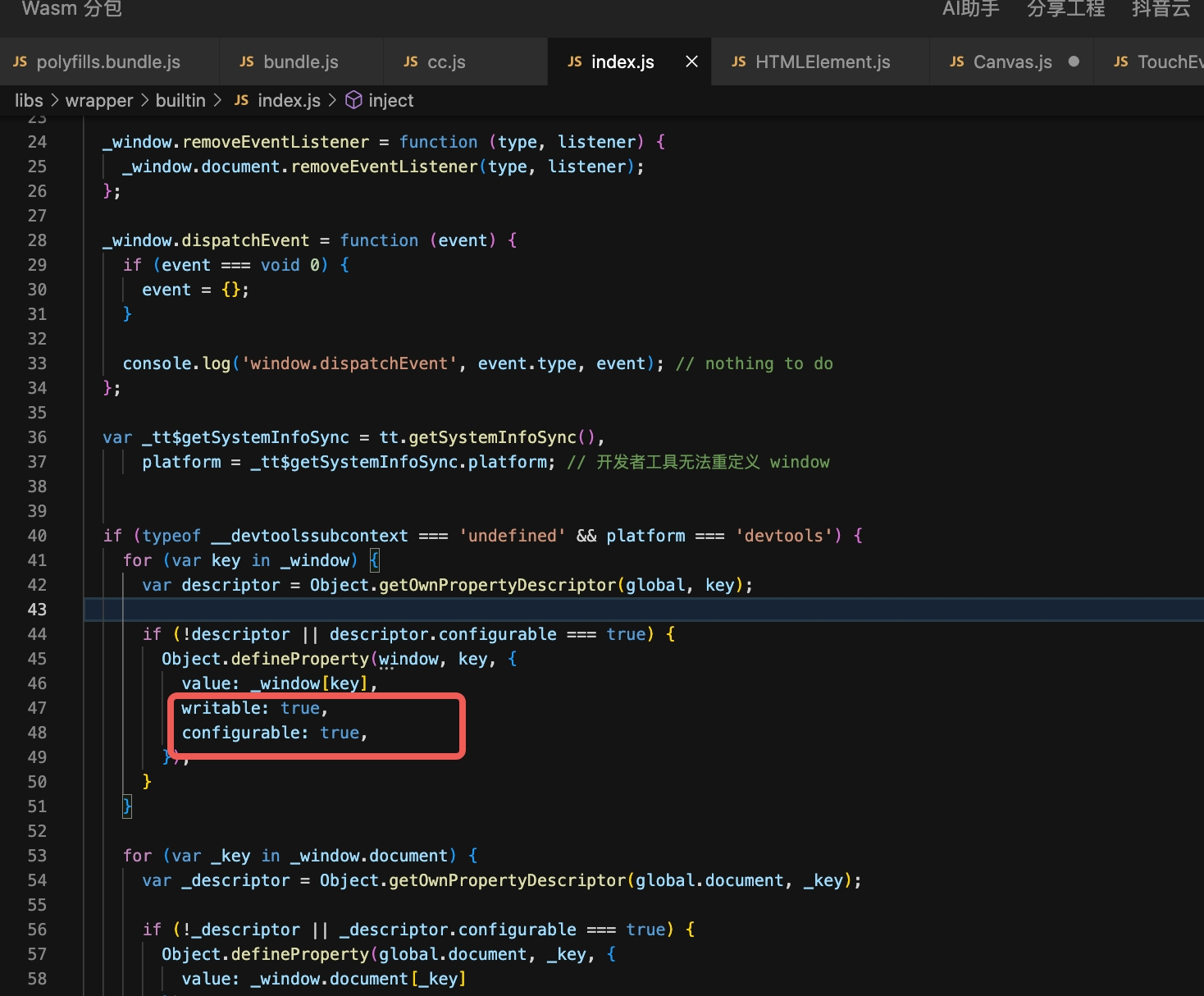Close the index.js tab
1204x996 pixels.
691,62
